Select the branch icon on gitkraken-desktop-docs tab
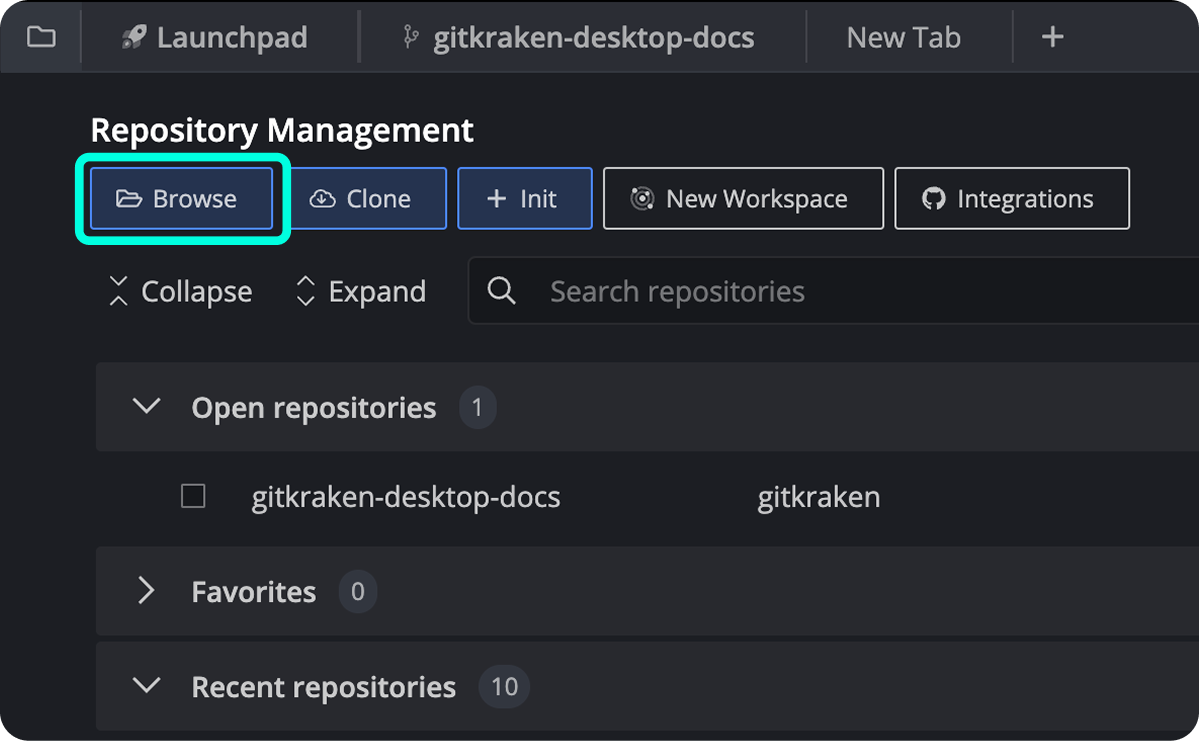Image resolution: width=1199 pixels, height=741 pixels. pos(411,37)
